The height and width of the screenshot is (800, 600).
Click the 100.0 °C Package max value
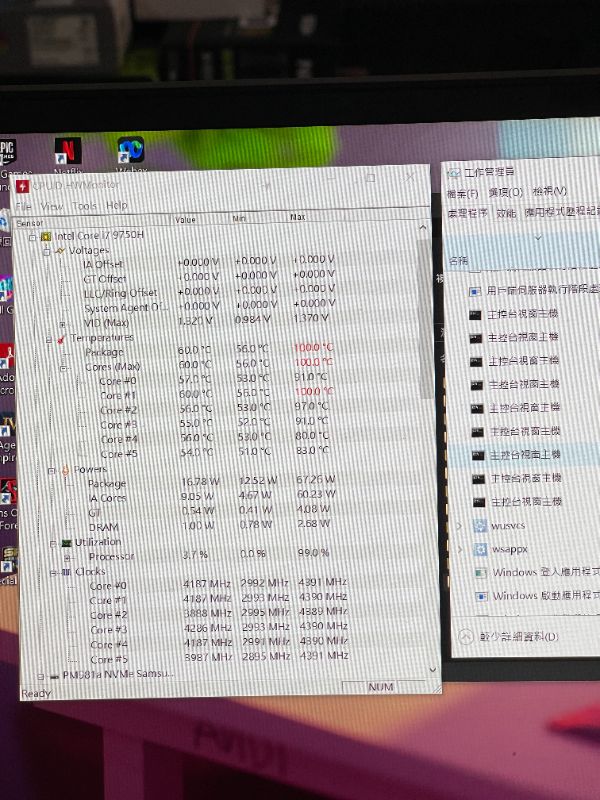tap(313, 348)
